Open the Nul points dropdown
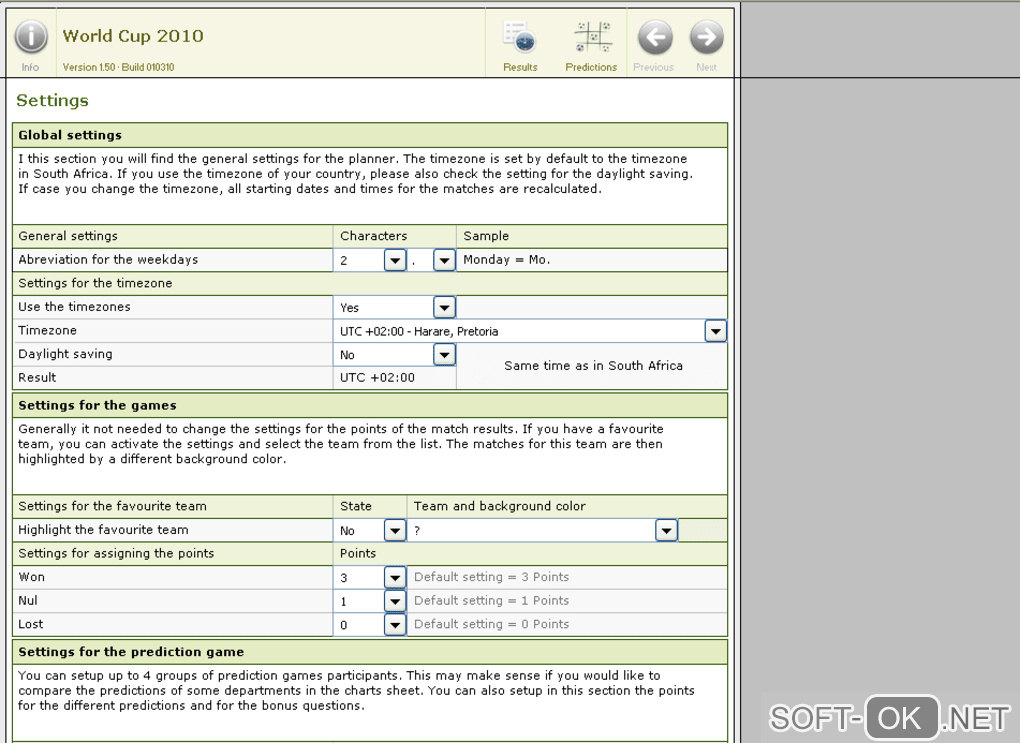This screenshot has width=1020, height=743. click(395, 601)
